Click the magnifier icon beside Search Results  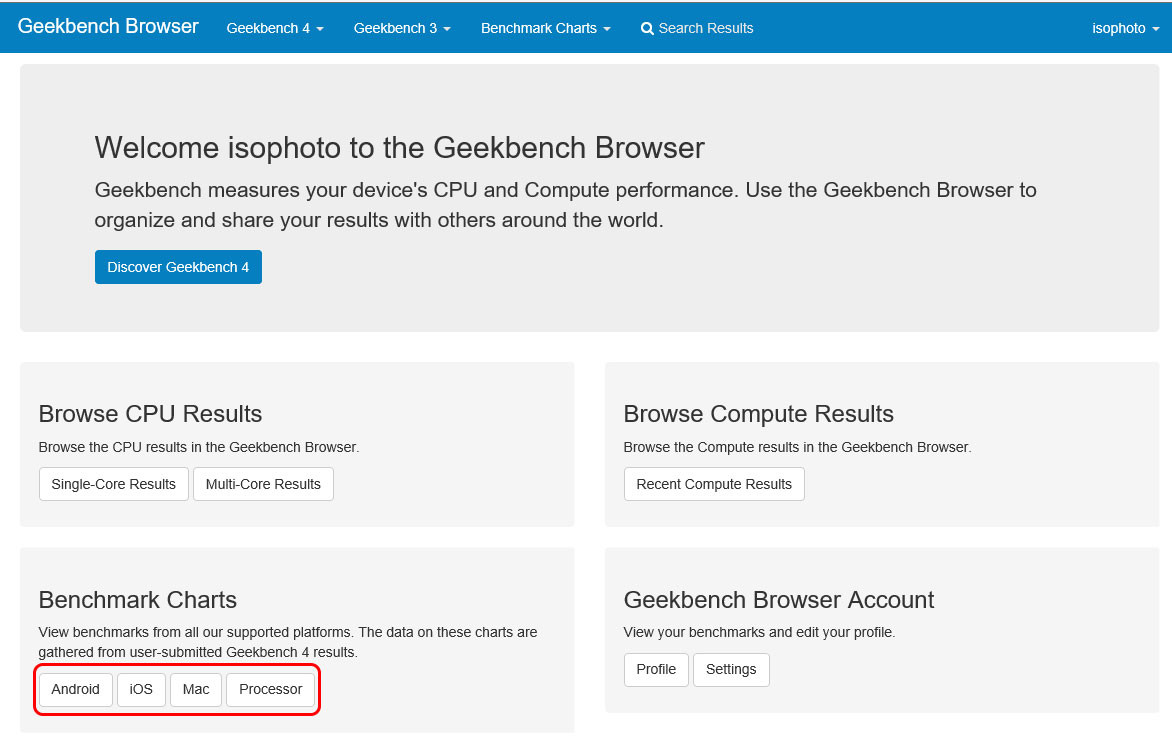pyautogui.click(x=647, y=29)
